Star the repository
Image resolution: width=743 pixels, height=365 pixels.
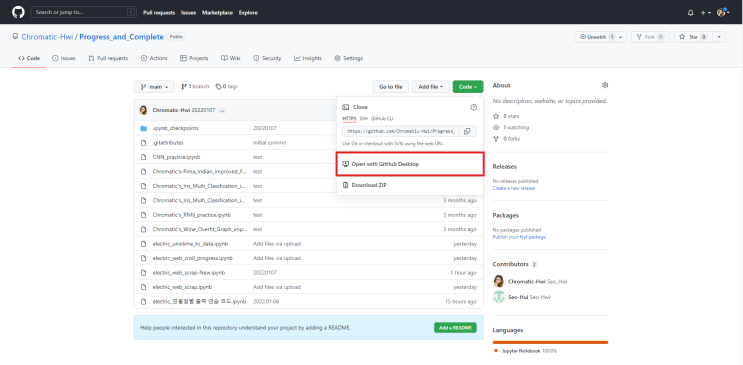pos(693,37)
